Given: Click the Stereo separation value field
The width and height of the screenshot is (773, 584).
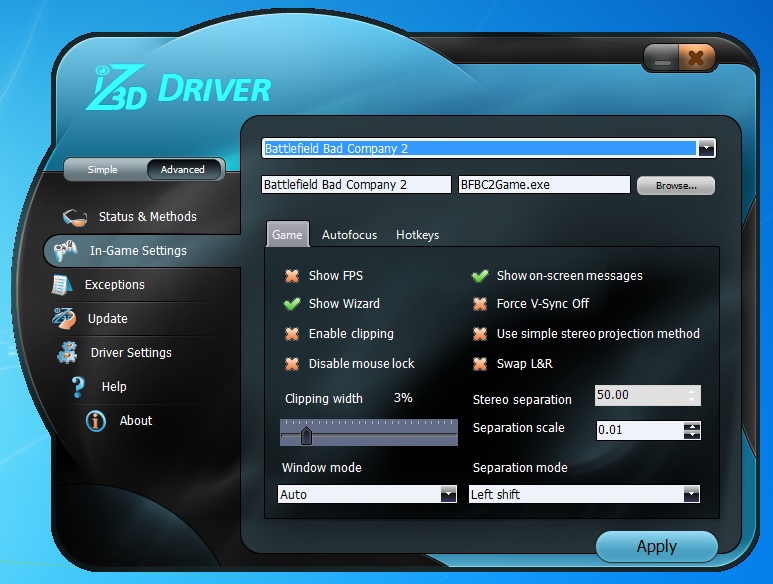Looking at the screenshot, I should [x=647, y=395].
